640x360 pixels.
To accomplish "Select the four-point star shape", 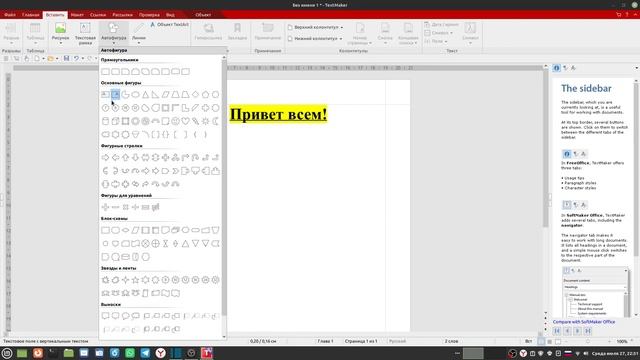I will 125,280.
